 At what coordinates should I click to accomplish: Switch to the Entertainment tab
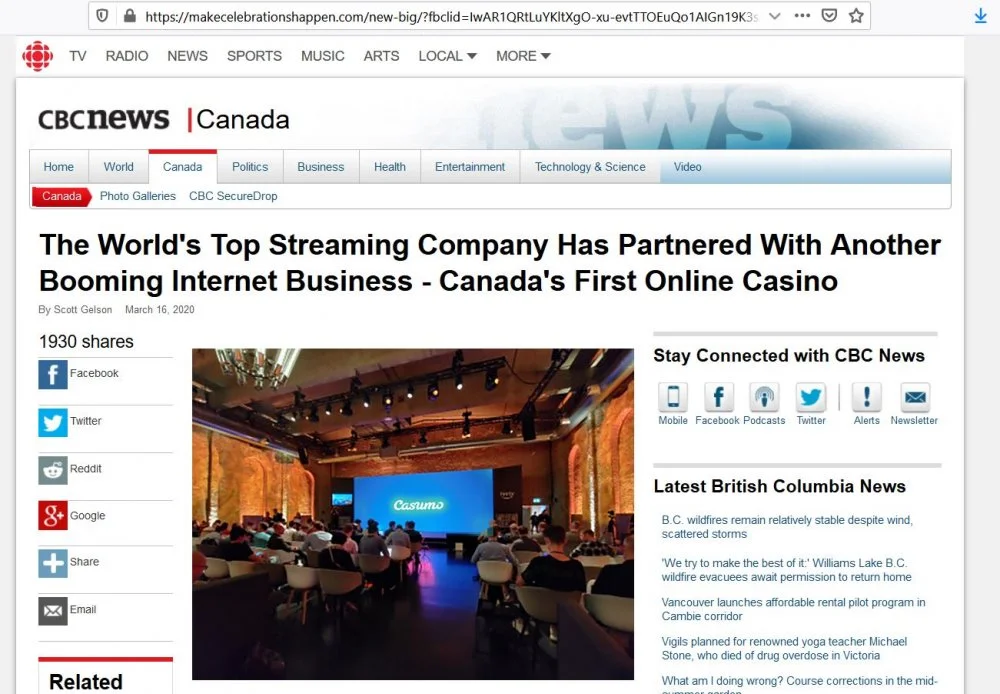point(470,167)
